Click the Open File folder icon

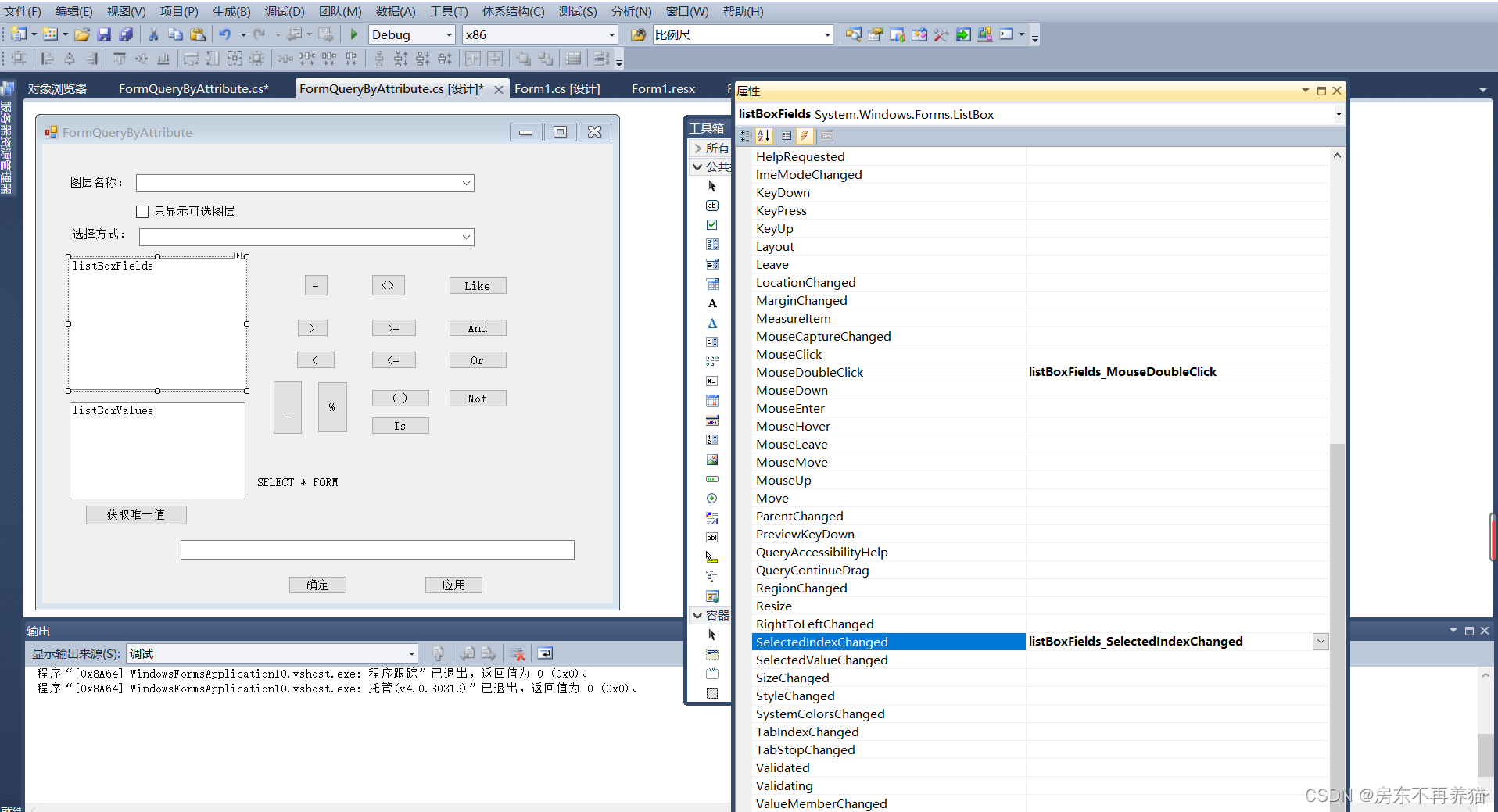click(x=81, y=34)
